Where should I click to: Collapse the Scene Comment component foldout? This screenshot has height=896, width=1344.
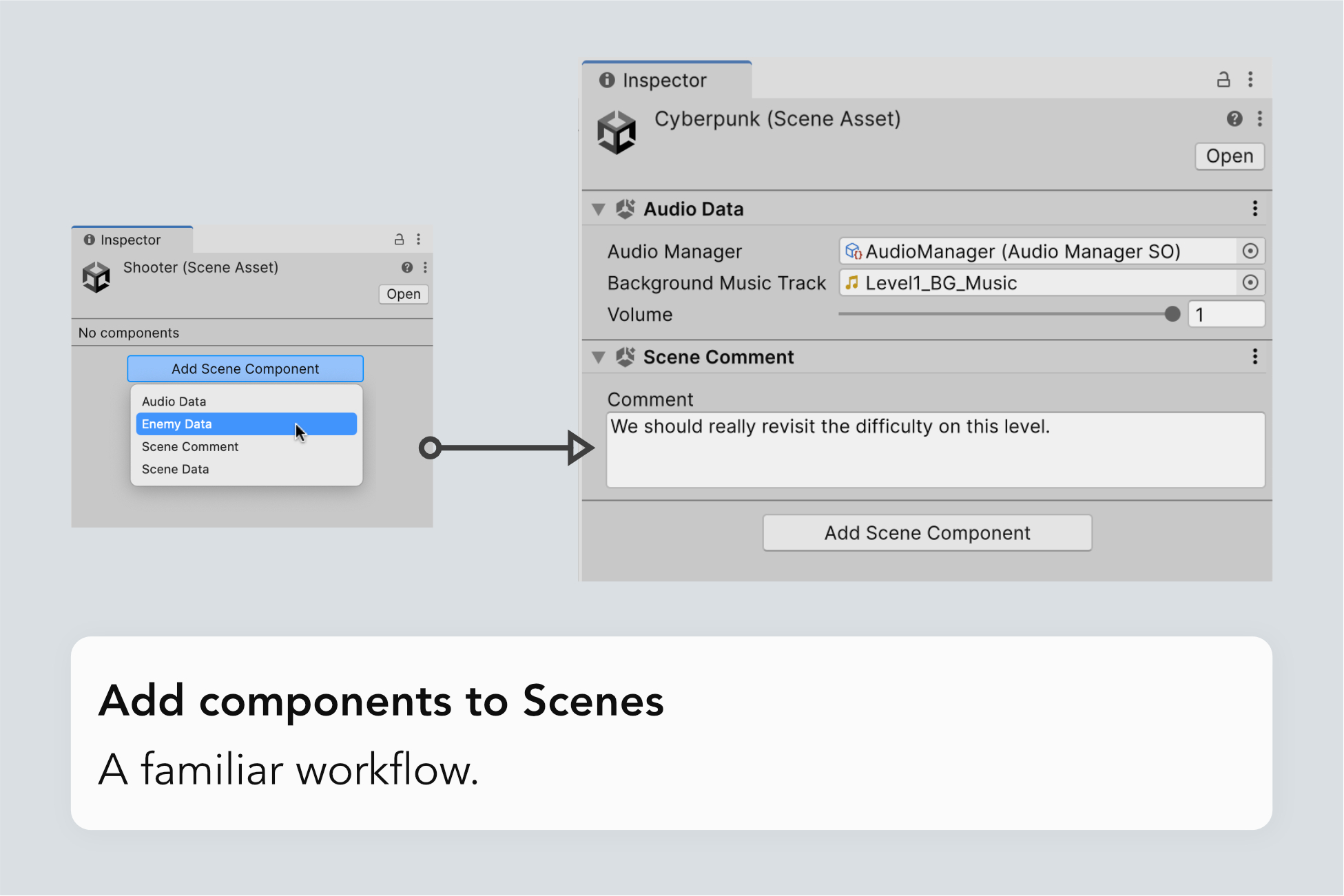tap(598, 357)
